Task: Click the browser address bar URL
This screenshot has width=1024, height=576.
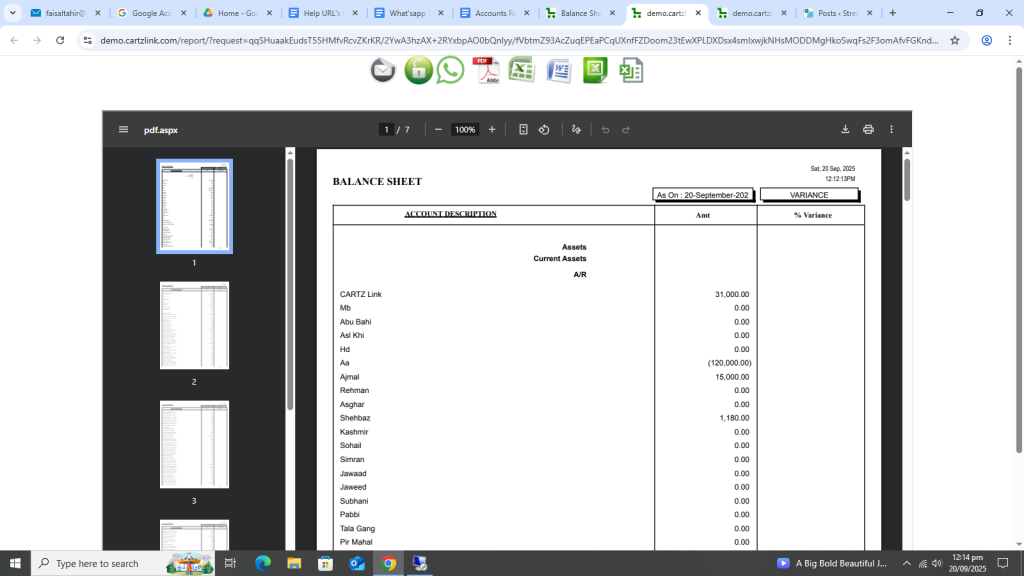Action: click(519, 40)
